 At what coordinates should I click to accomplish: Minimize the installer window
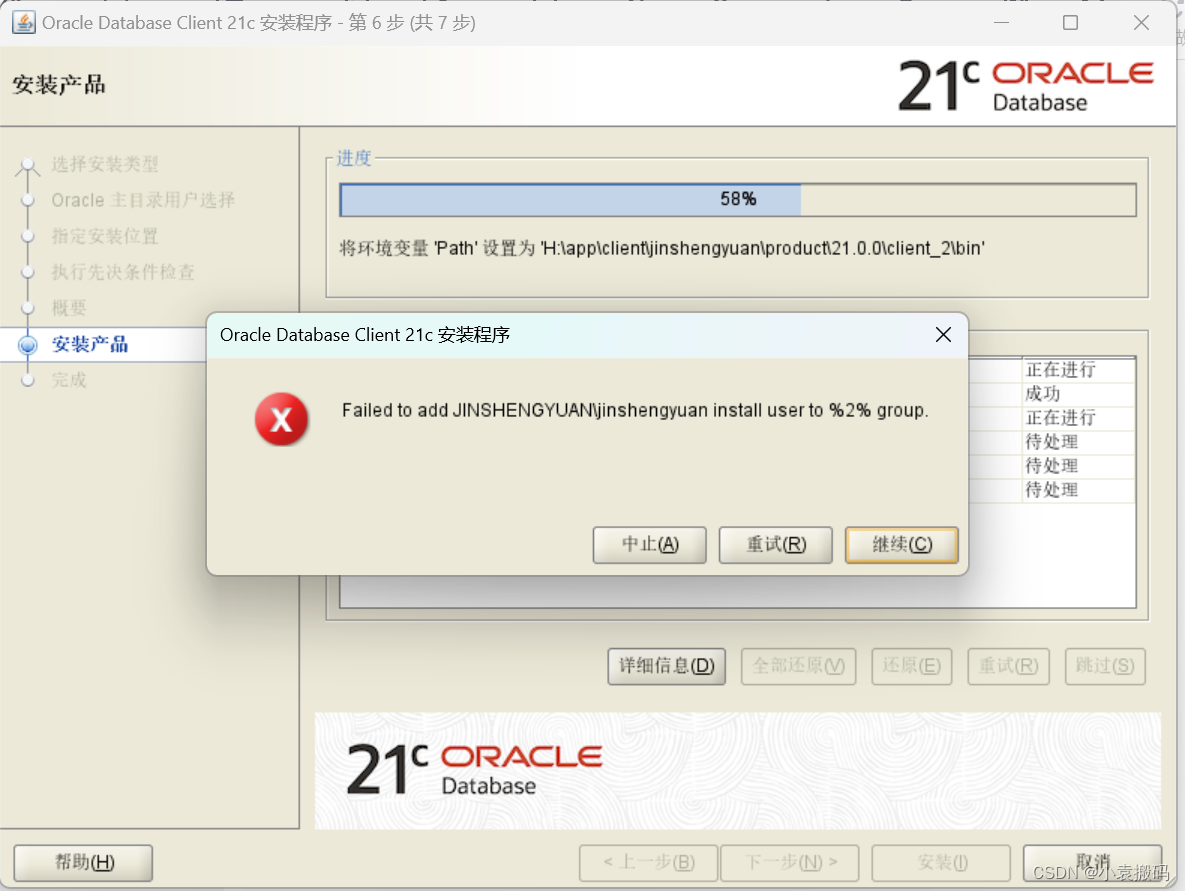coord(1001,23)
